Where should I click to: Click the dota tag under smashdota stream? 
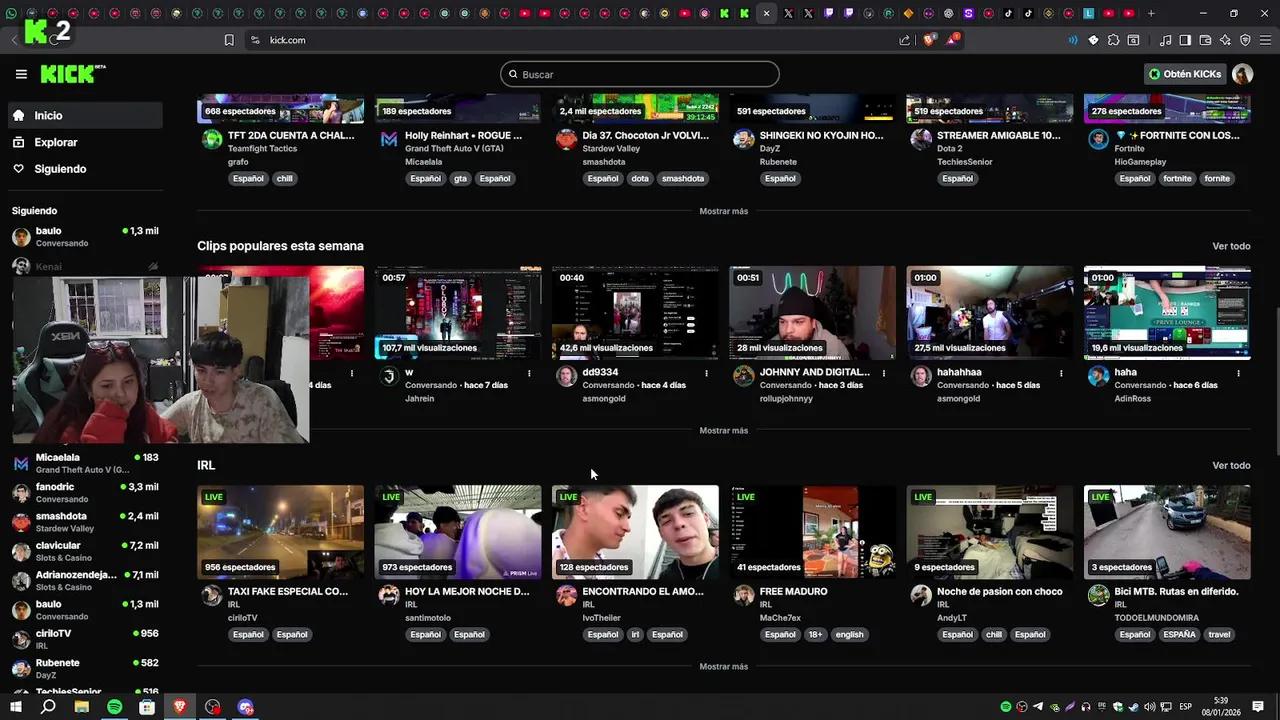pos(640,179)
